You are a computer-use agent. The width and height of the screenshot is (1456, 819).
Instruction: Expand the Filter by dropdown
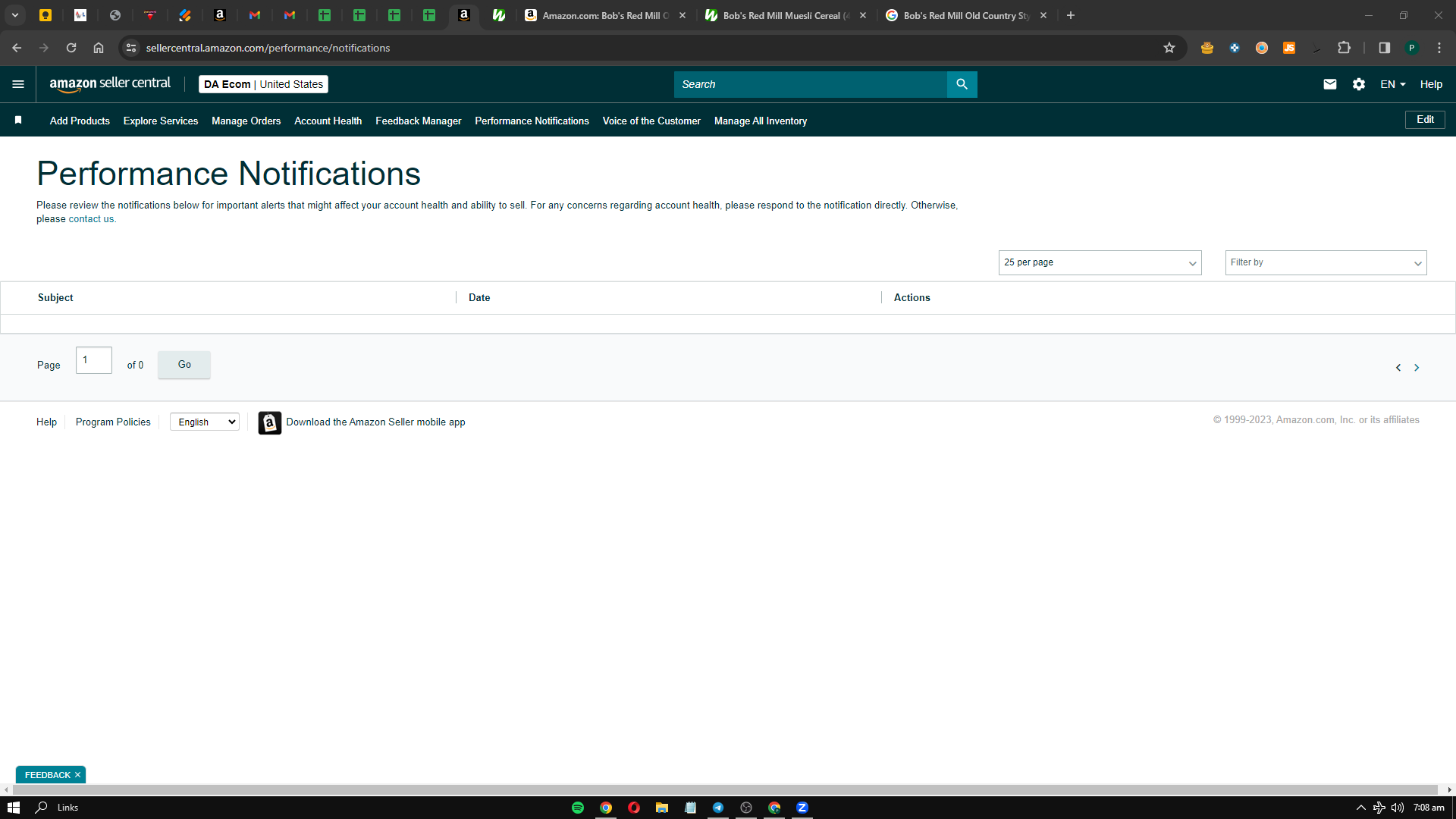point(1326,262)
